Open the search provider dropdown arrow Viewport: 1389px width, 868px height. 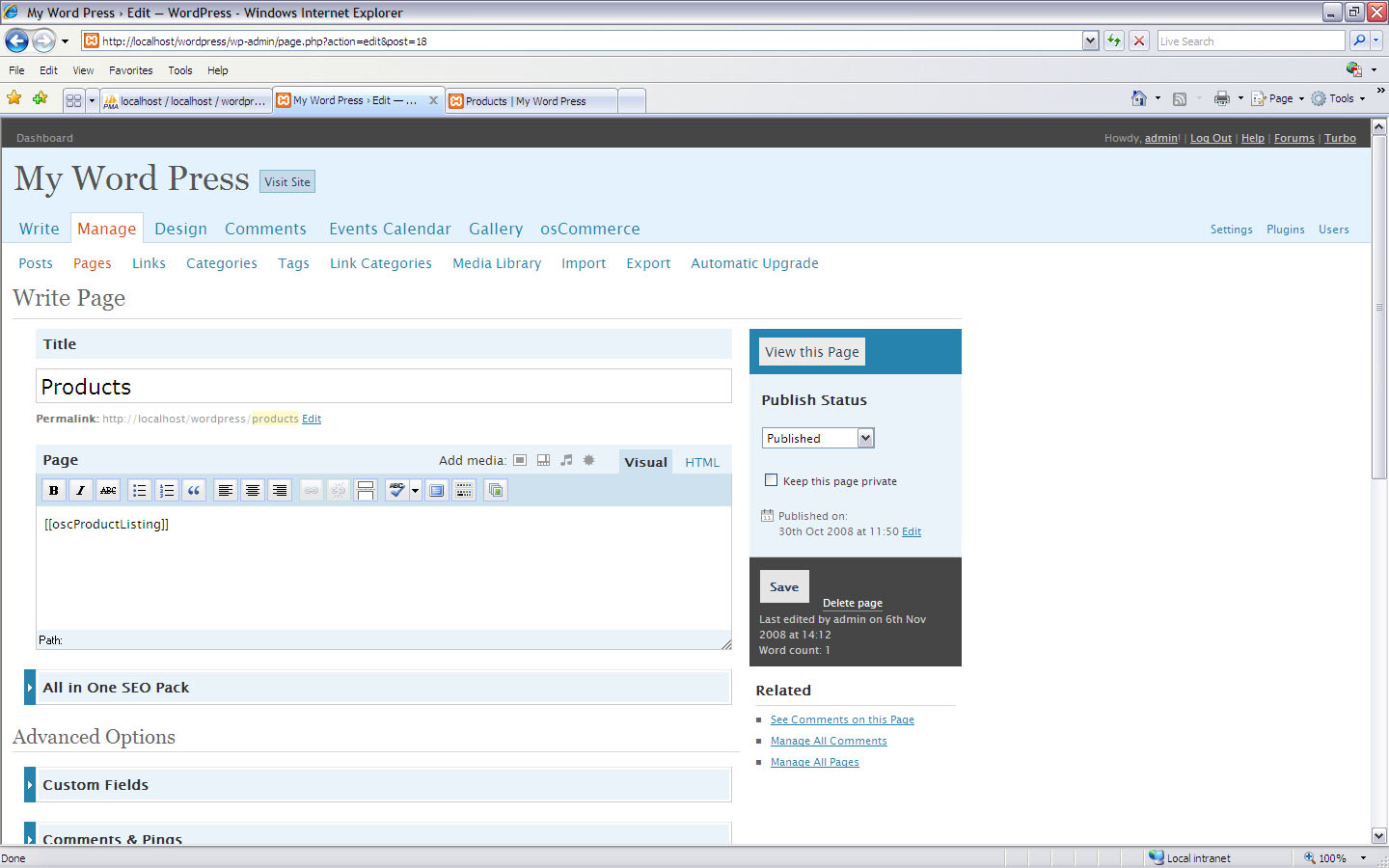pos(1376,41)
